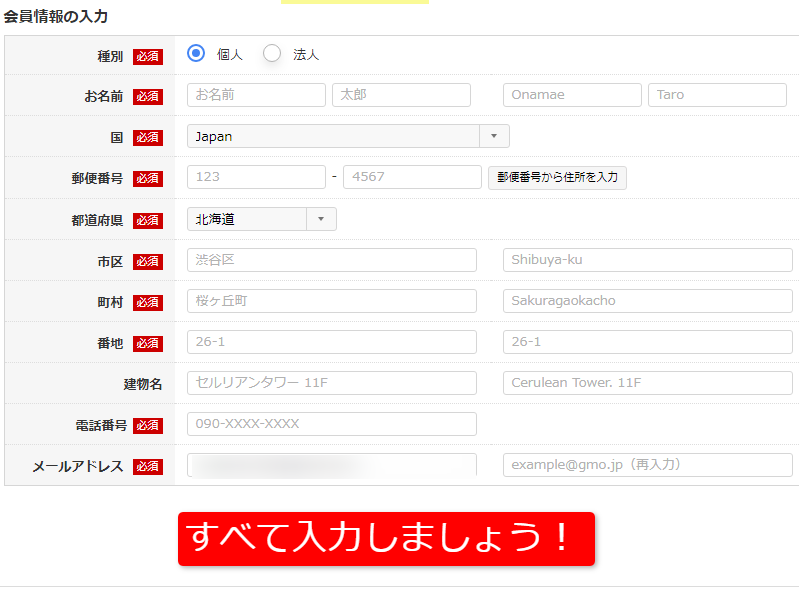
Task: Focus the Onamae romaji name field
Action: coord(572,95)
